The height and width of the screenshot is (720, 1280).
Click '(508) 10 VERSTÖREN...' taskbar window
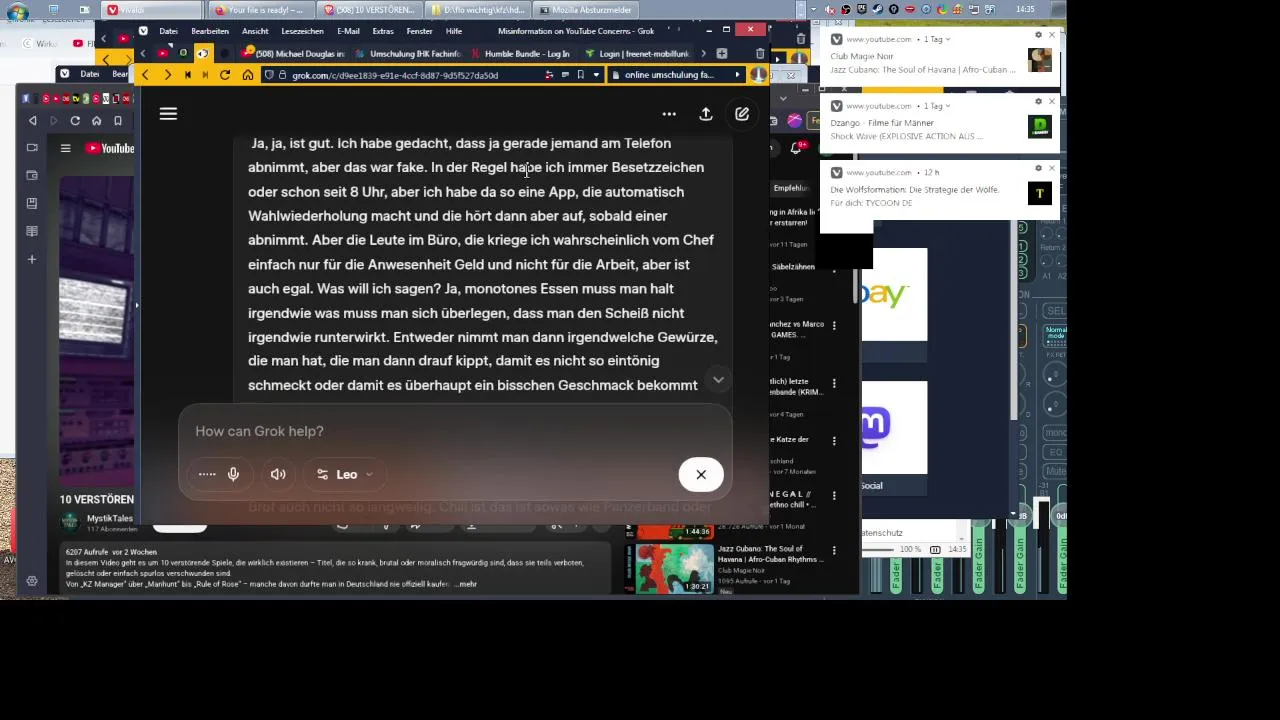click(370, 10)
